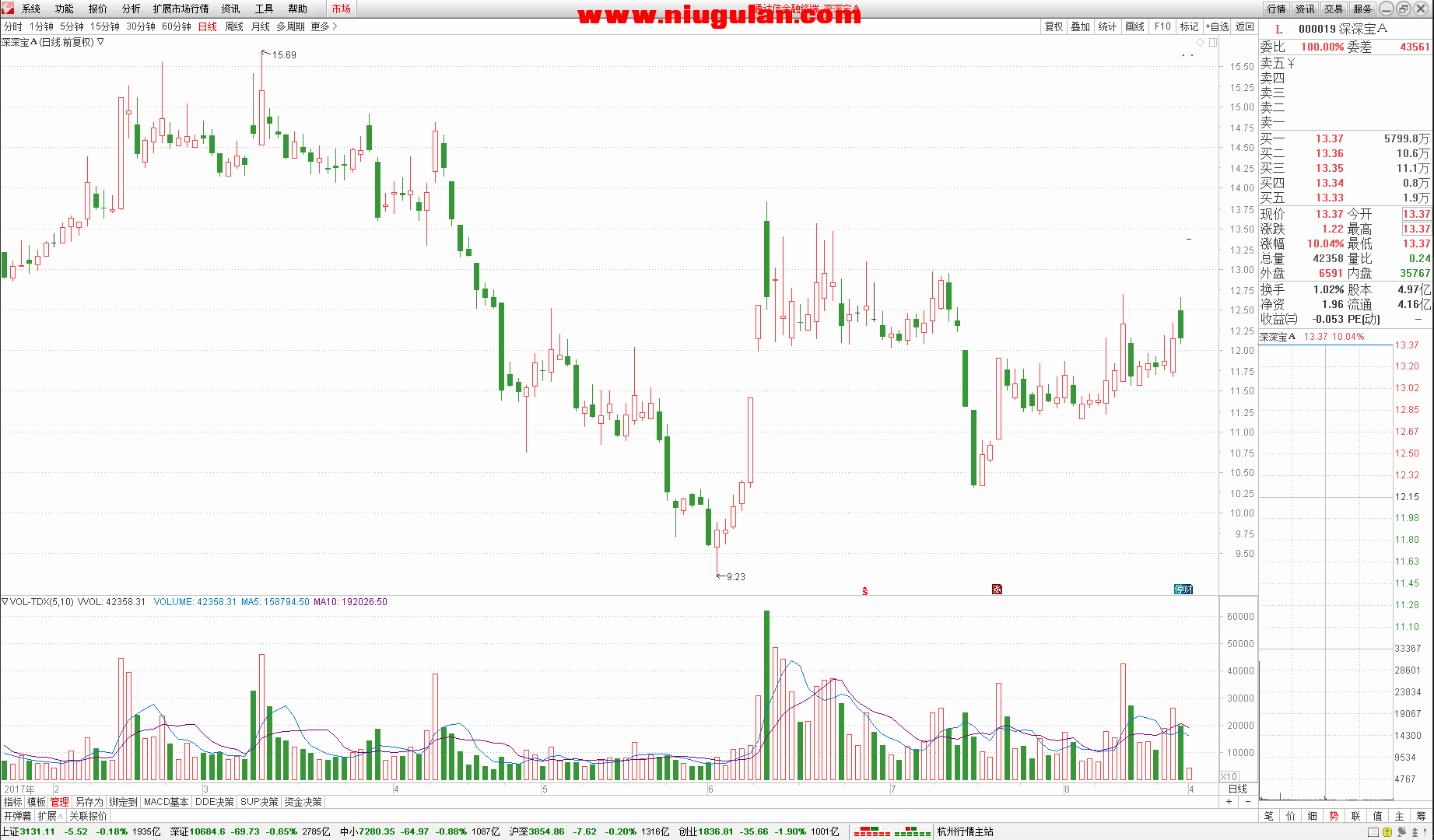Screen dimensions: 1434x840
Task: Click the 筹 chip distribution tab
Action: click(1422, 816)
